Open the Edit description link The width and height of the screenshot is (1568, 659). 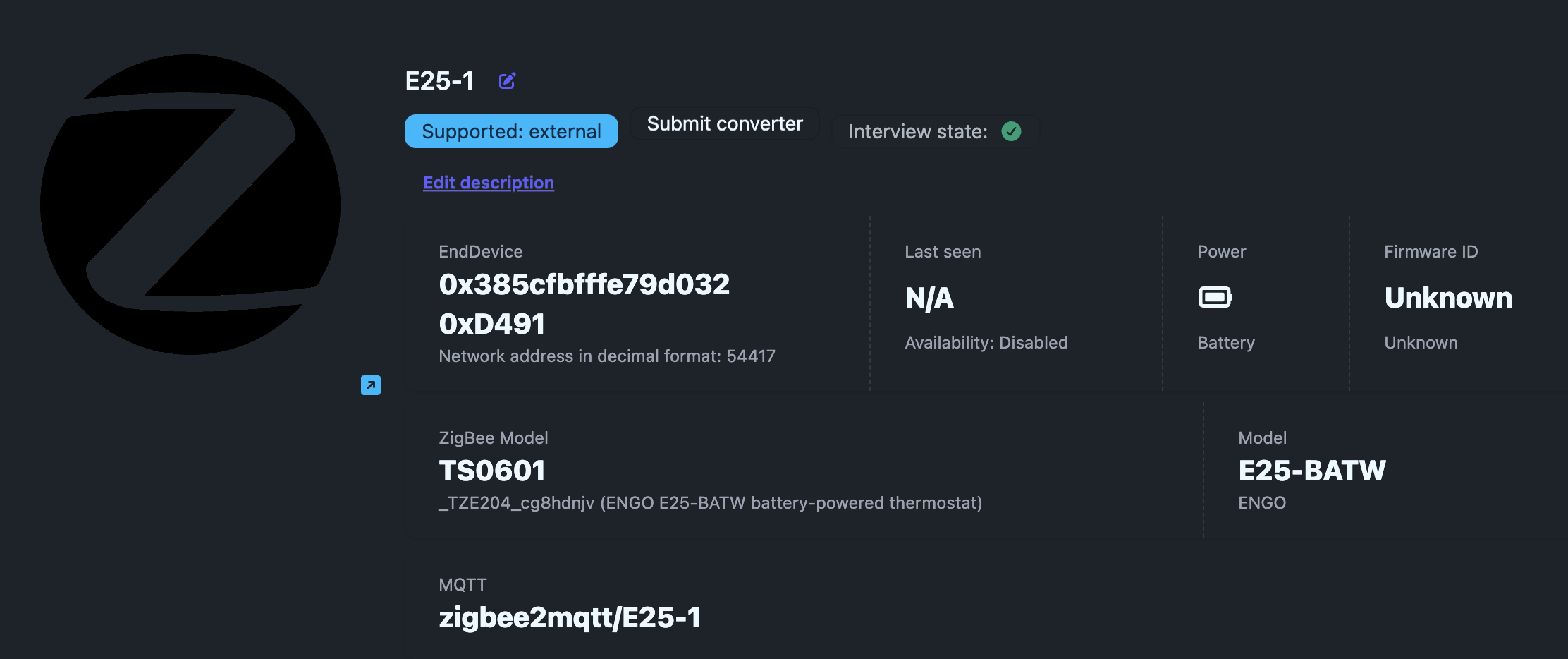(x=488, y=183)
